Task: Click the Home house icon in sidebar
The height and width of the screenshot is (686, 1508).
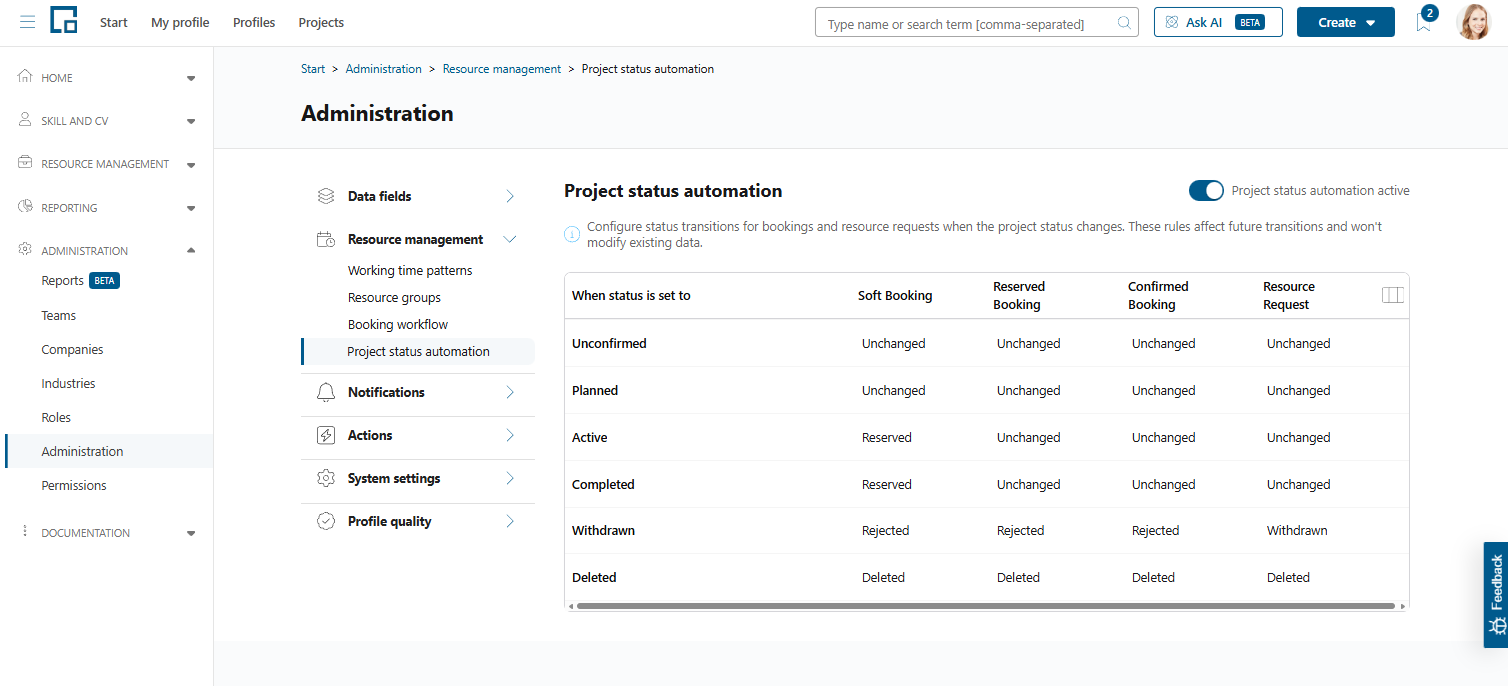Action: [25, 77]
